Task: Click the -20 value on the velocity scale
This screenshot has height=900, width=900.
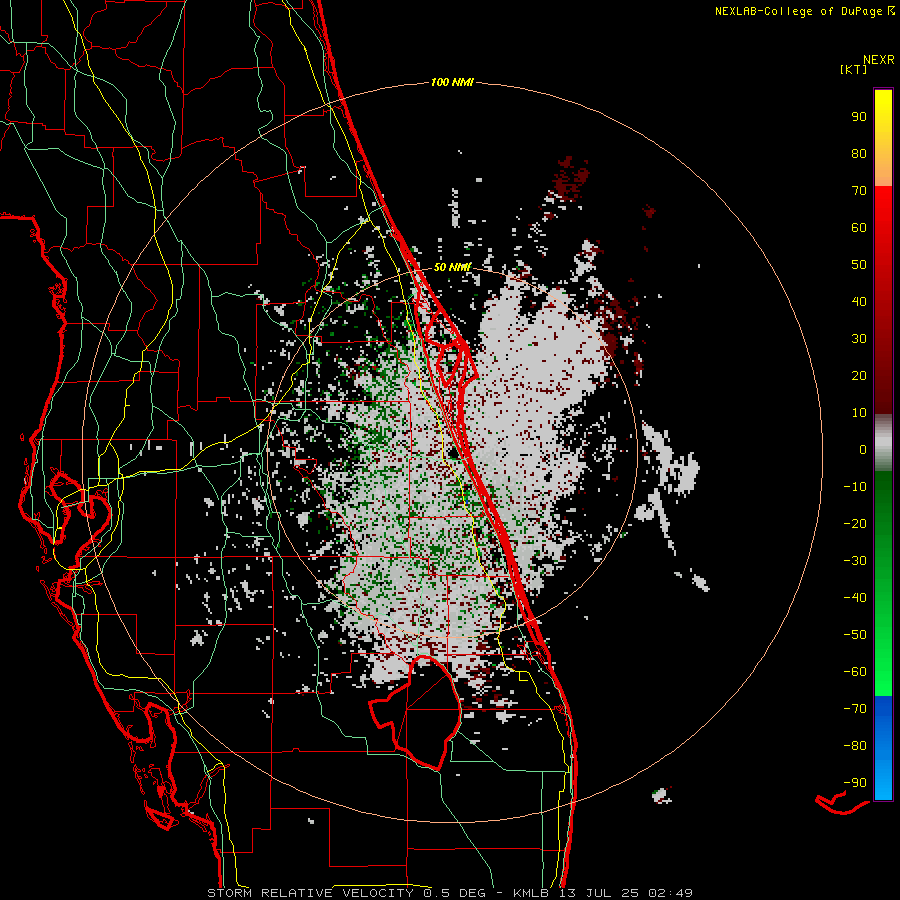Action: click(x=855, y=524)
